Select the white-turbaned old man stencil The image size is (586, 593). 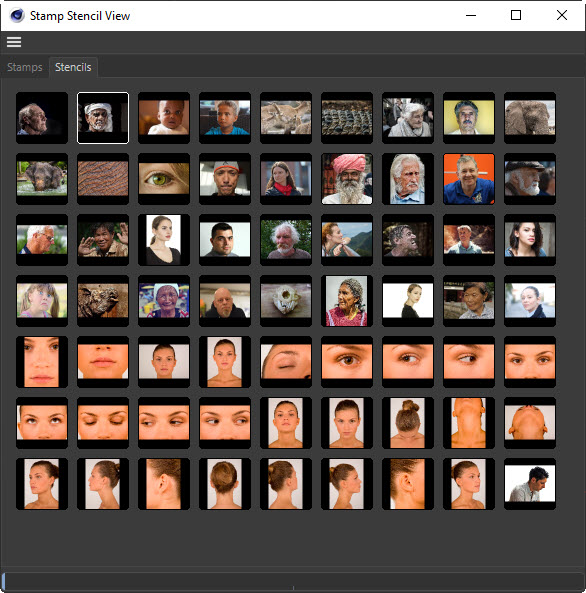[x=103, y=118]
